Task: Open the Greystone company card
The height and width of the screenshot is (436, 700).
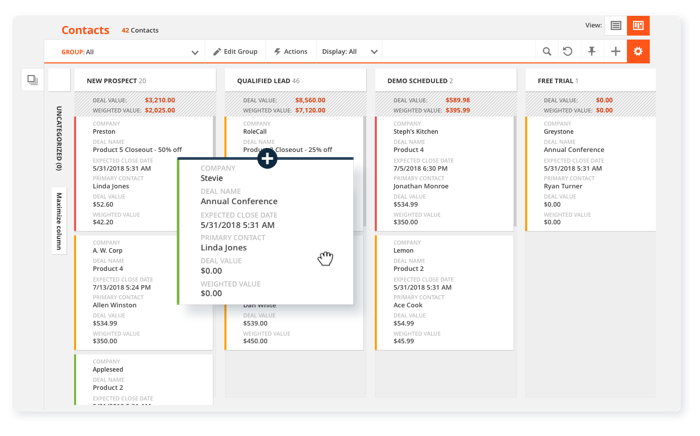Action: point(591,174)
